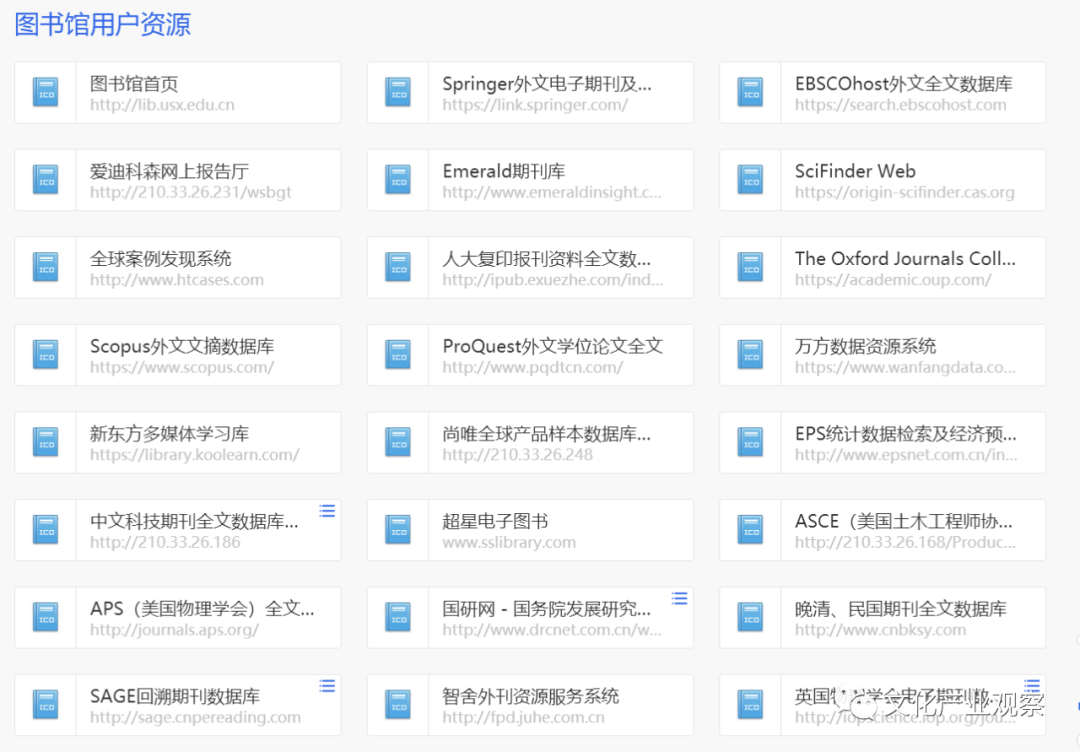This screenshot has height=752, width=1080.
Task: Open EBSCOhost外文全文数据库
Action: [883, 93]
